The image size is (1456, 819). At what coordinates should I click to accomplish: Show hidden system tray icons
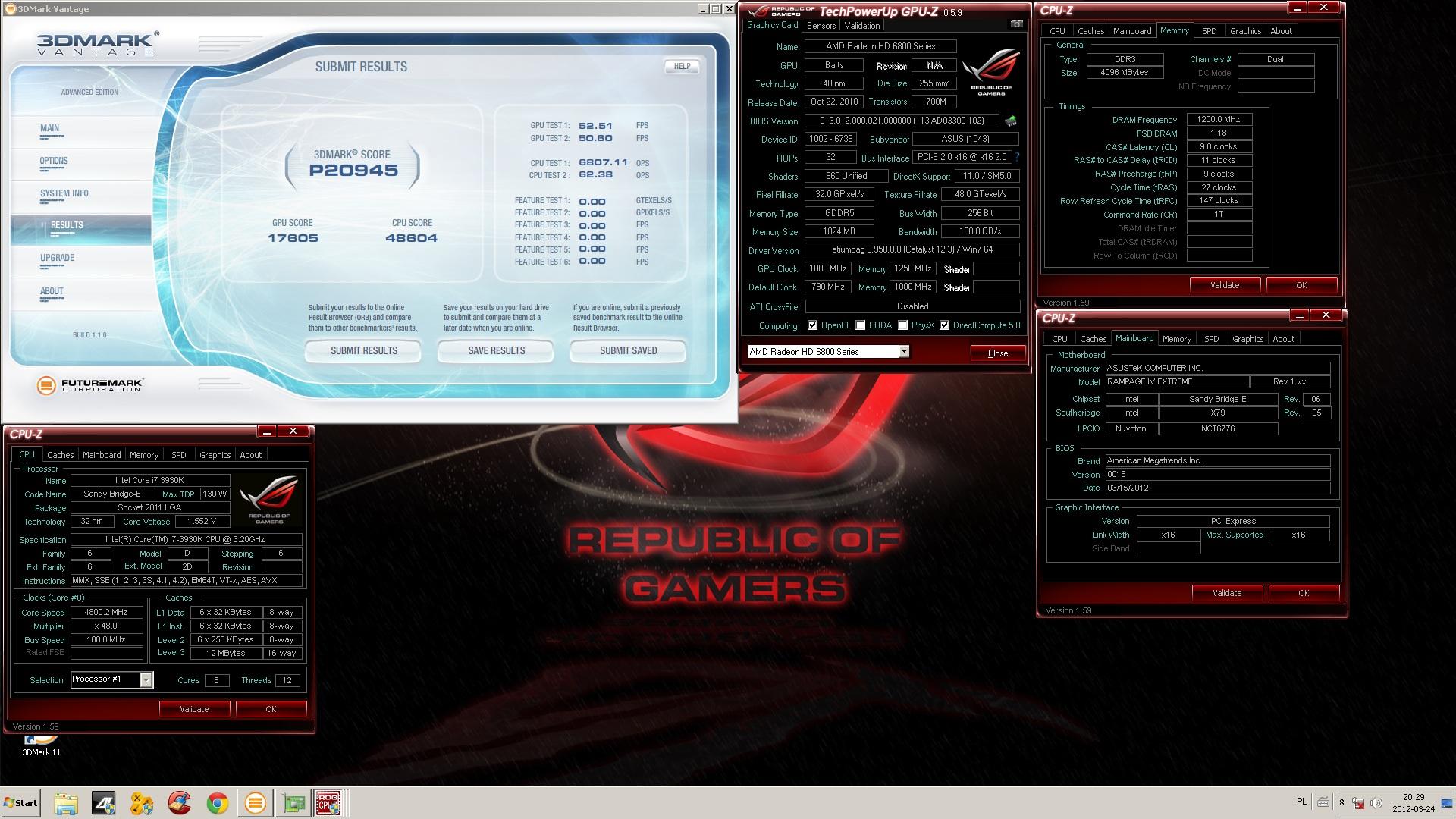coord(1341,802)
